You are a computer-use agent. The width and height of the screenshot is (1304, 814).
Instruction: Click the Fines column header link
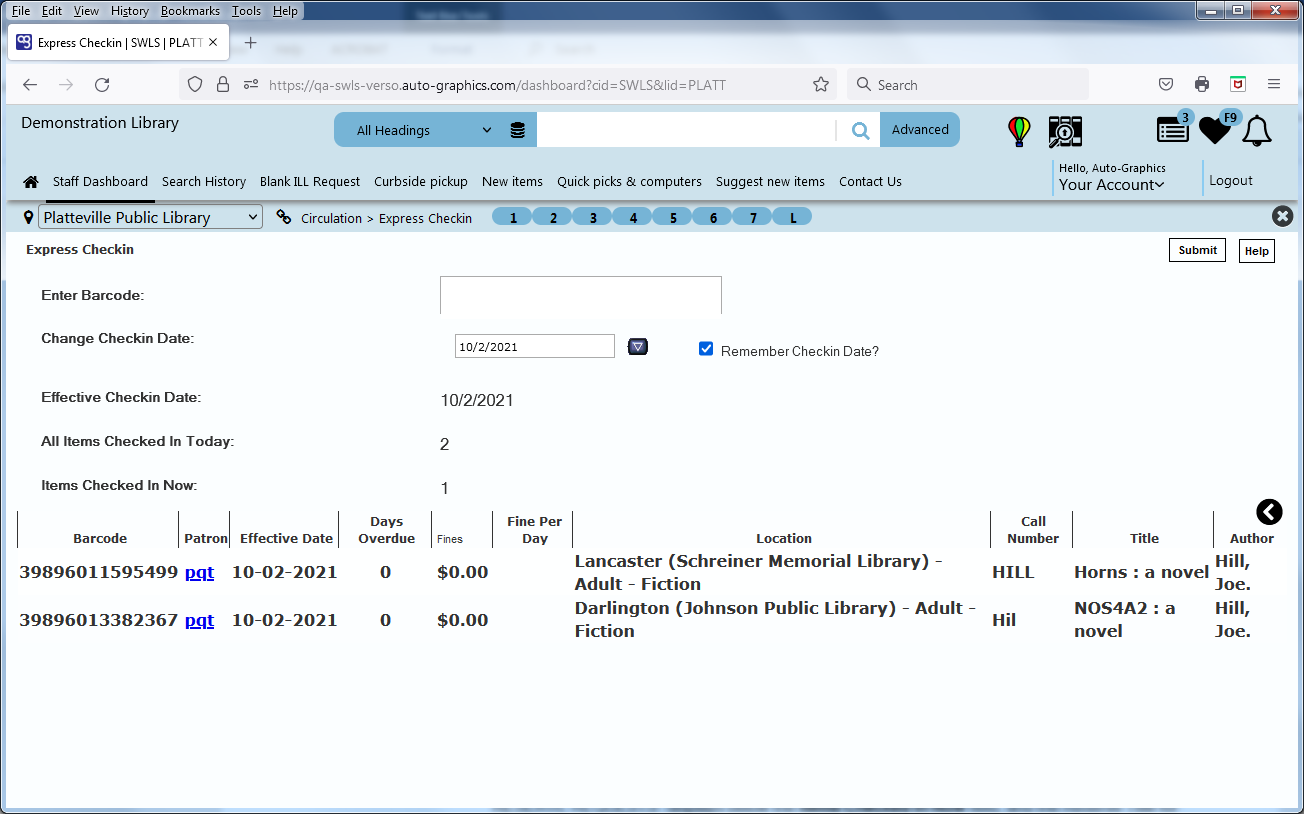[450, 539]
